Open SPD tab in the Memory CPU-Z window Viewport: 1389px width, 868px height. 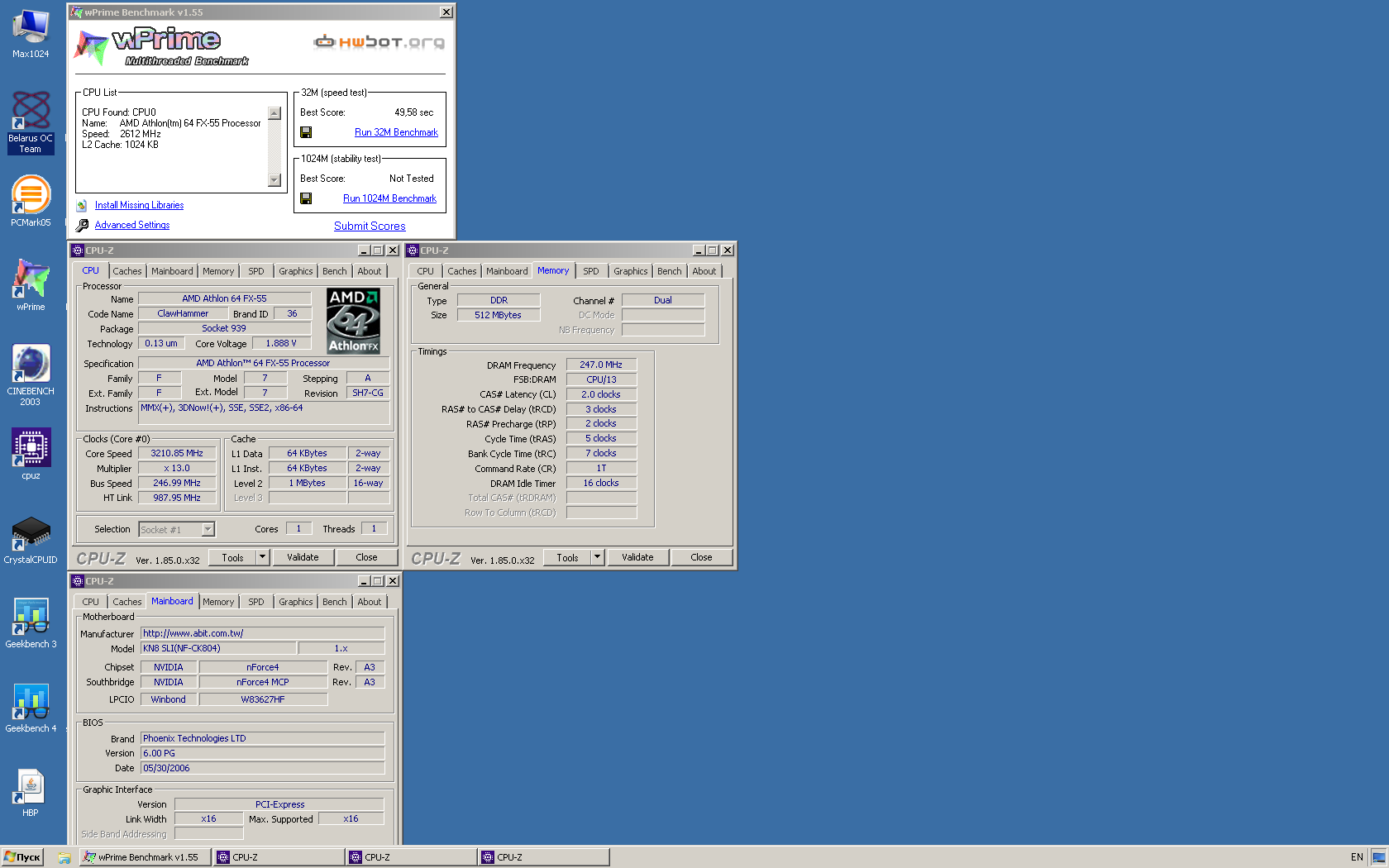tap(591, 271)
